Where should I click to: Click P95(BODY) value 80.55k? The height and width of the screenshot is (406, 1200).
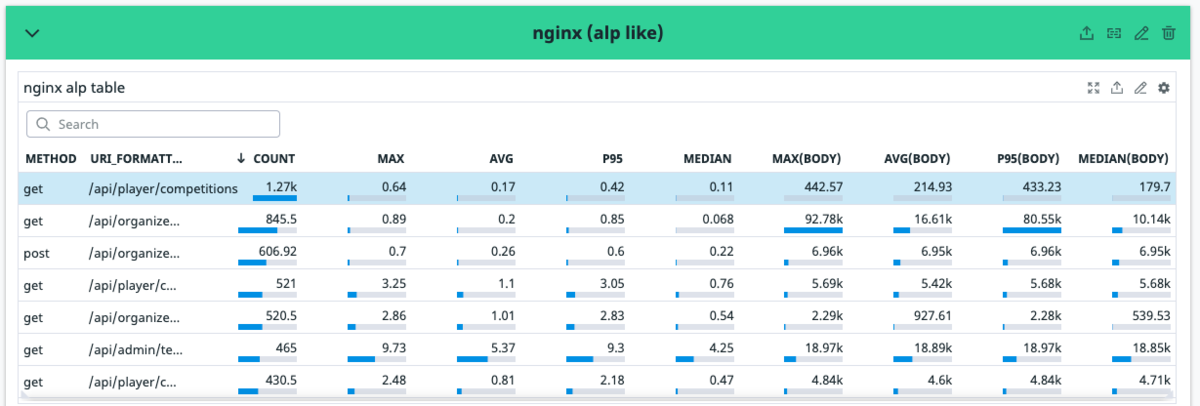pos(1041,219)
